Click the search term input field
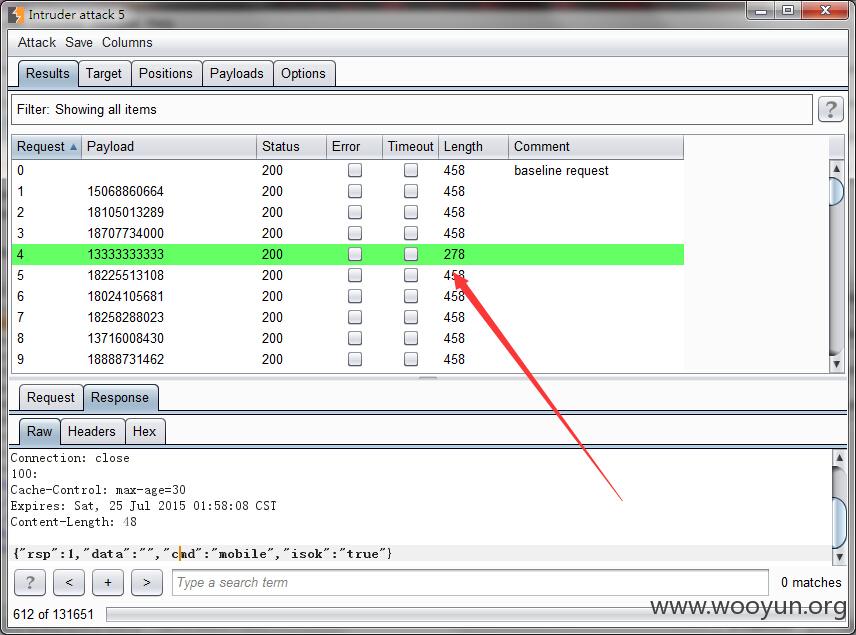856x635 pixels. pos(470,583)
